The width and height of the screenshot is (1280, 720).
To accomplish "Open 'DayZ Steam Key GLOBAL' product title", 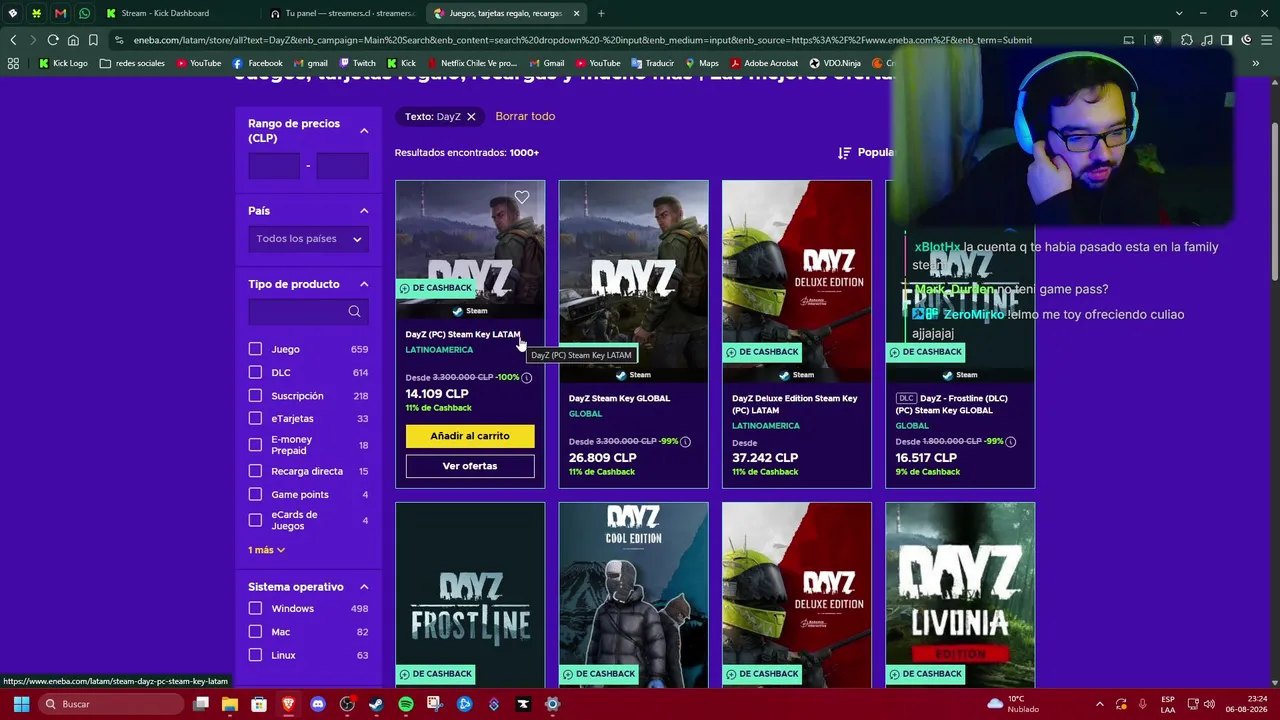I will coord(619,398).
